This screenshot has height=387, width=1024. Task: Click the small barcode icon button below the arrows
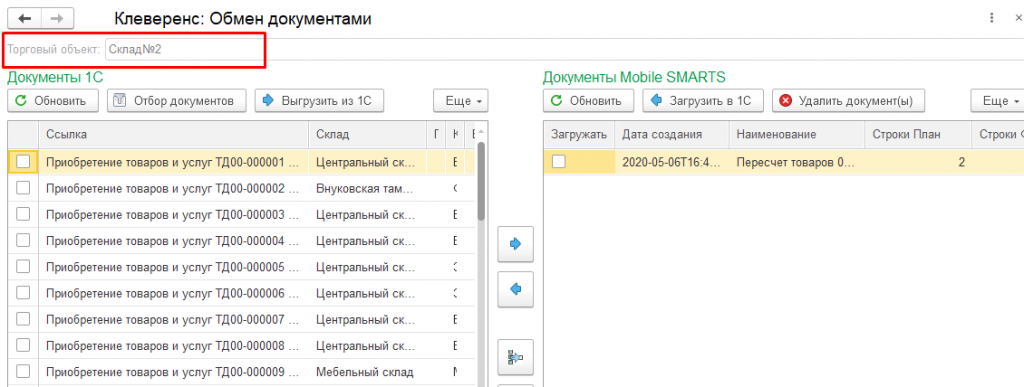coord(515,357)
